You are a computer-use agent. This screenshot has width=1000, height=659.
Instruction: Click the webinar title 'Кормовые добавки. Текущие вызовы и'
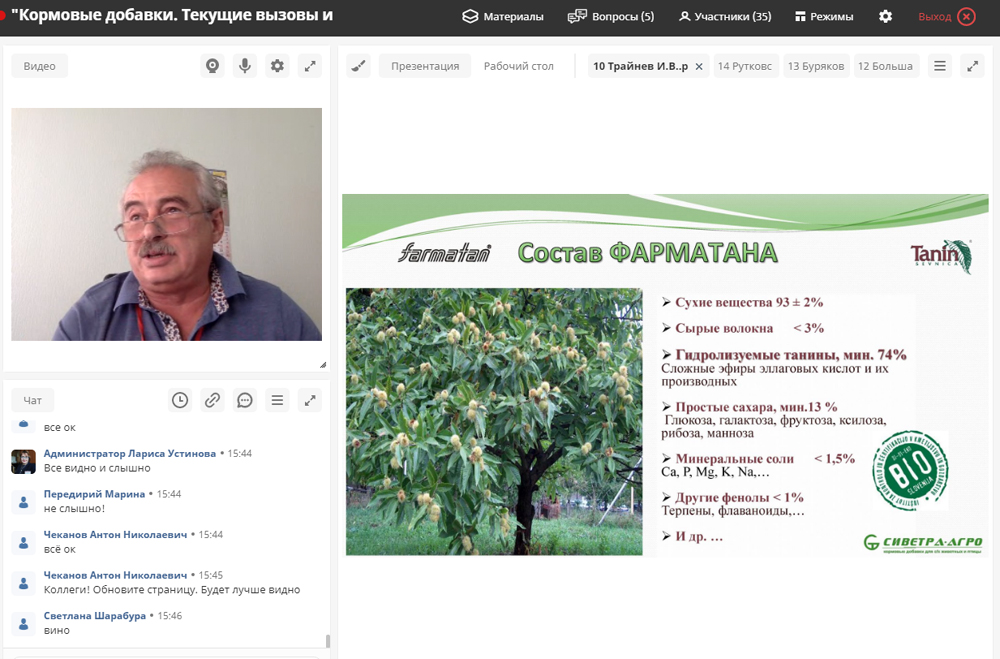click(172, 15)
